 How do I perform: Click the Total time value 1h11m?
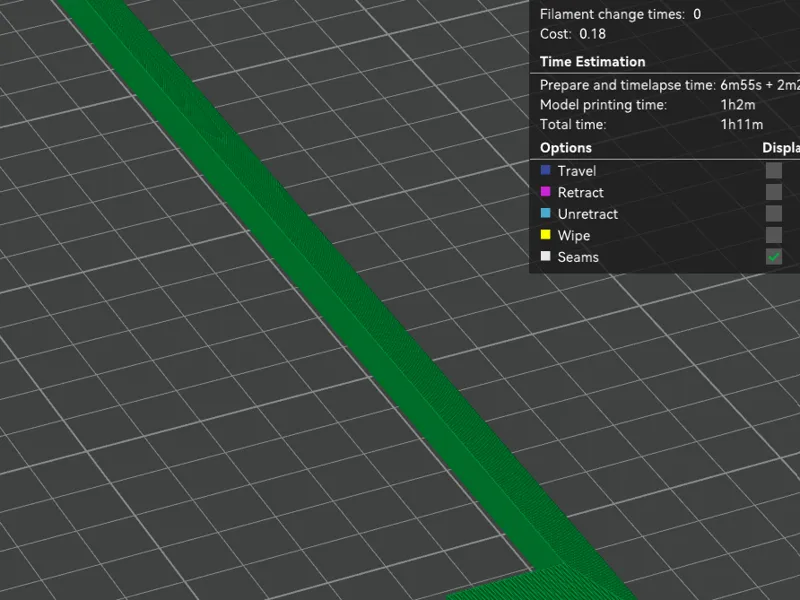pos(742,124)
